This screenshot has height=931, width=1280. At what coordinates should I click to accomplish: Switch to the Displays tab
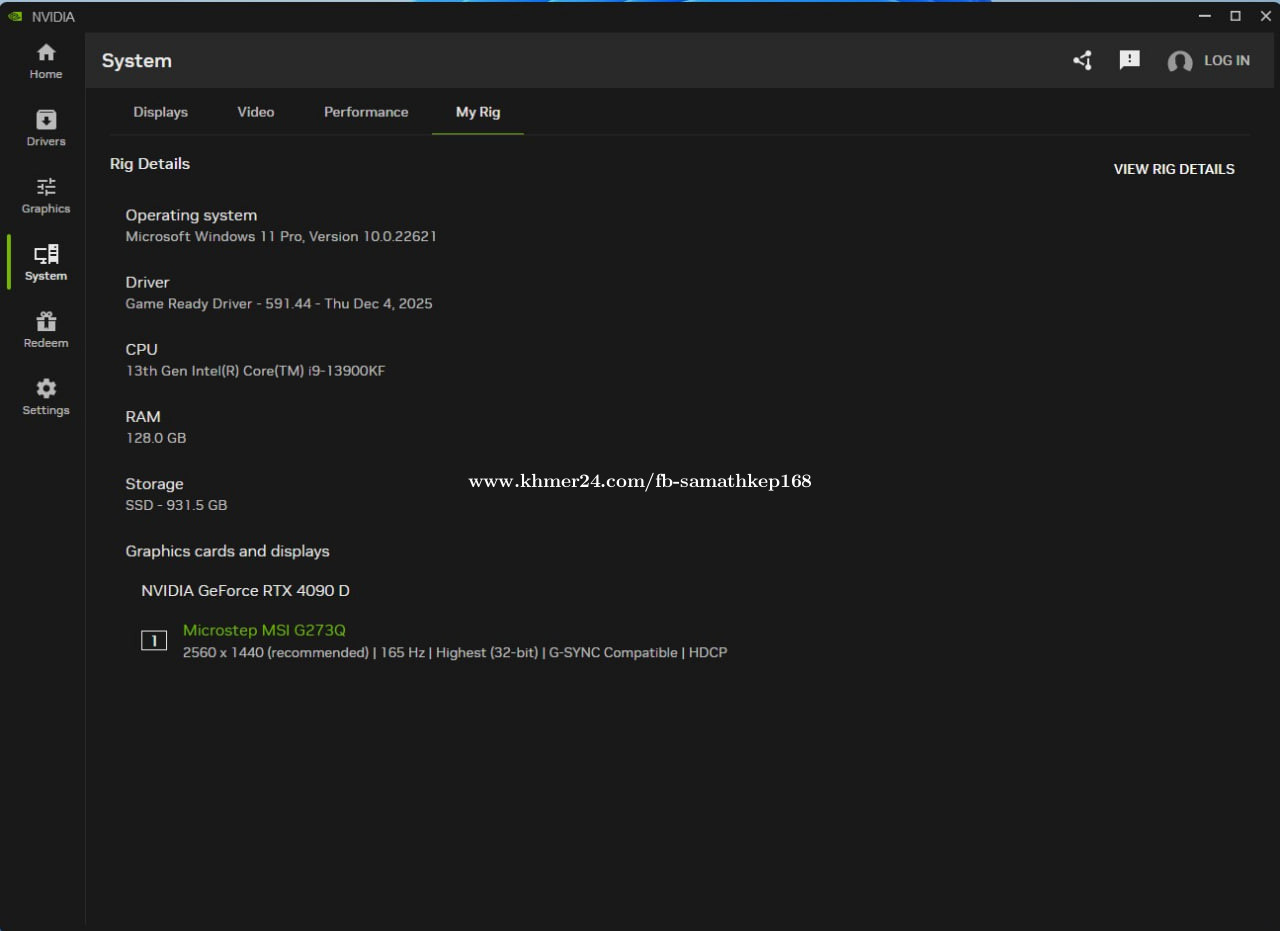pos(161,112)
